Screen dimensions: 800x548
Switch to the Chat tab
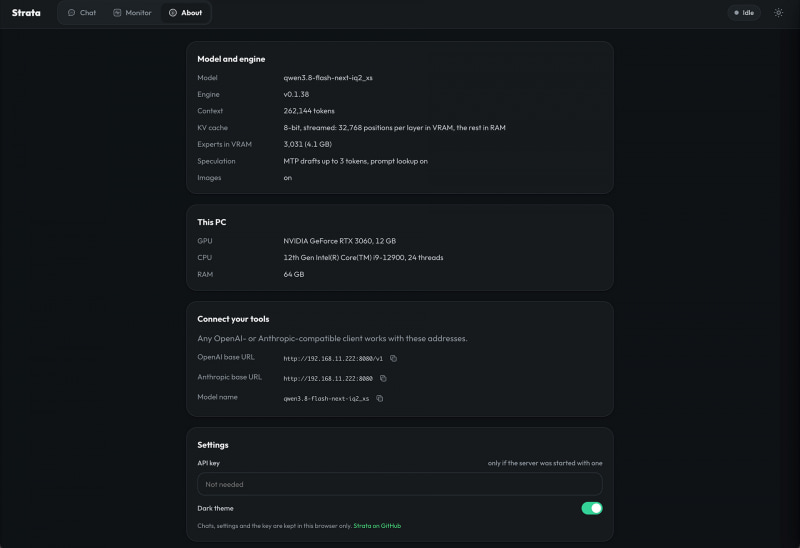point(82,13)
